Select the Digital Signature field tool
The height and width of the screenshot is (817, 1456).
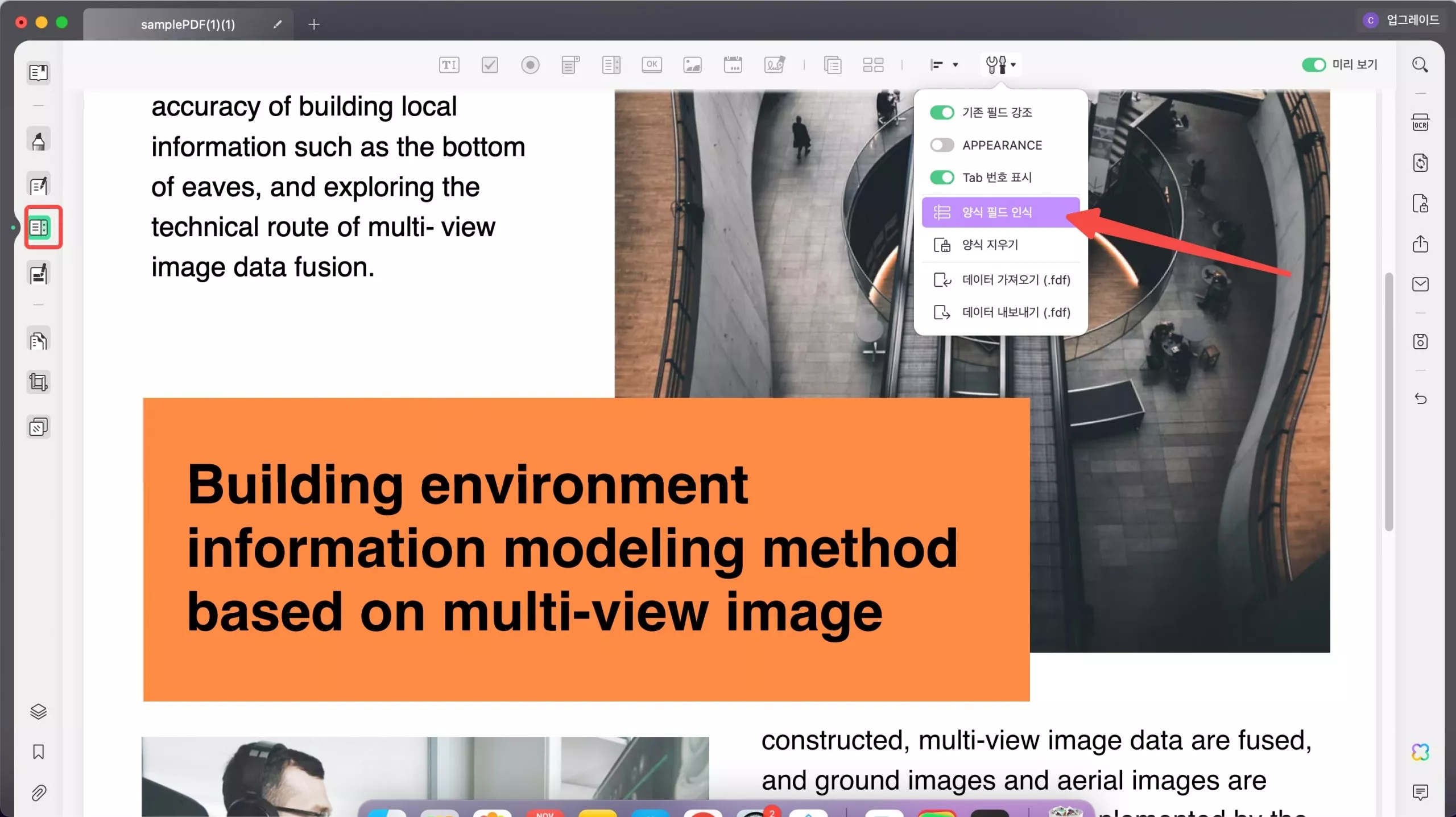pos(775,65)
